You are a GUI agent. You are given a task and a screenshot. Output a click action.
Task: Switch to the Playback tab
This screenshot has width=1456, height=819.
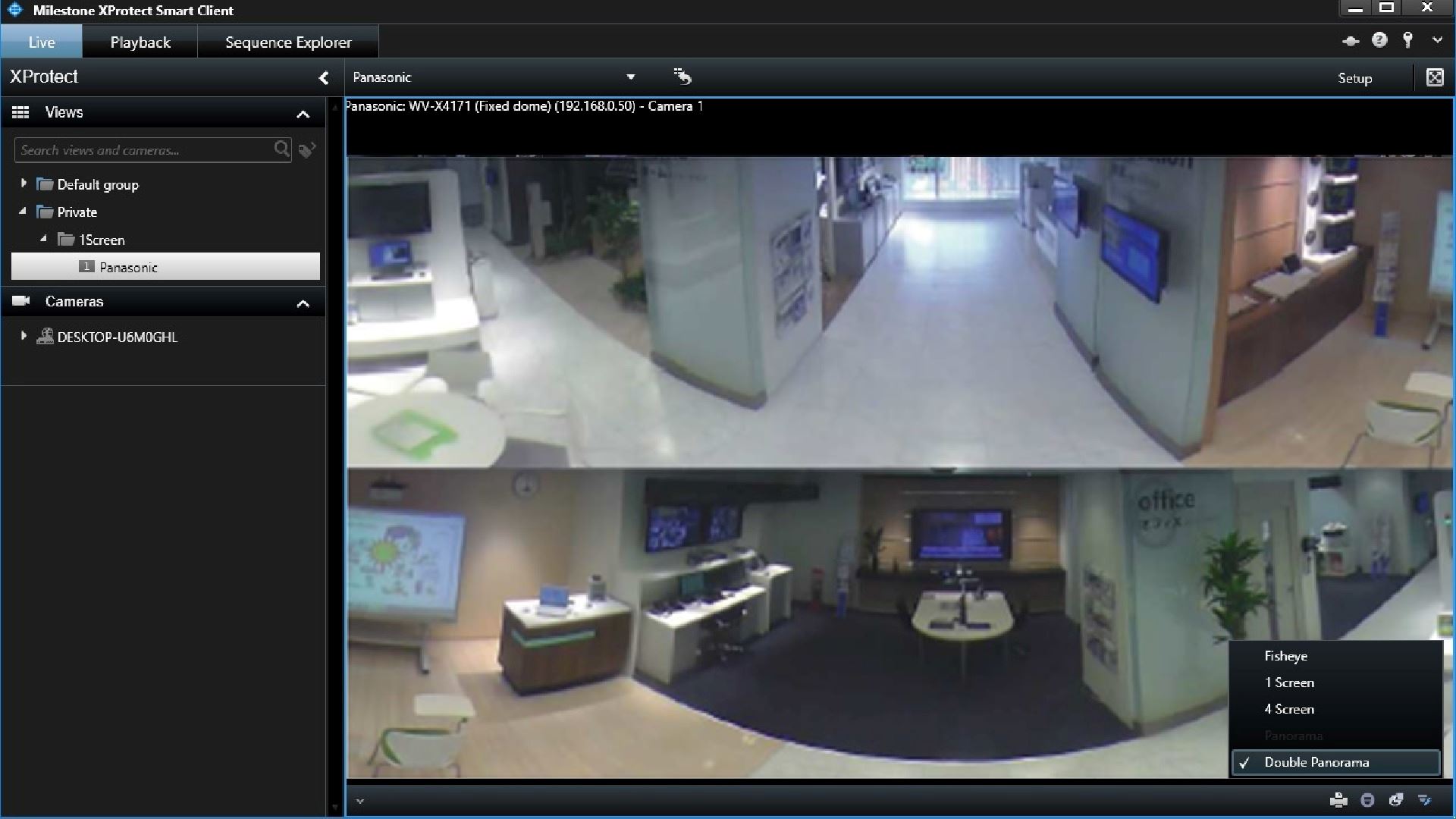pyautogui.click(x=140, y=42)
